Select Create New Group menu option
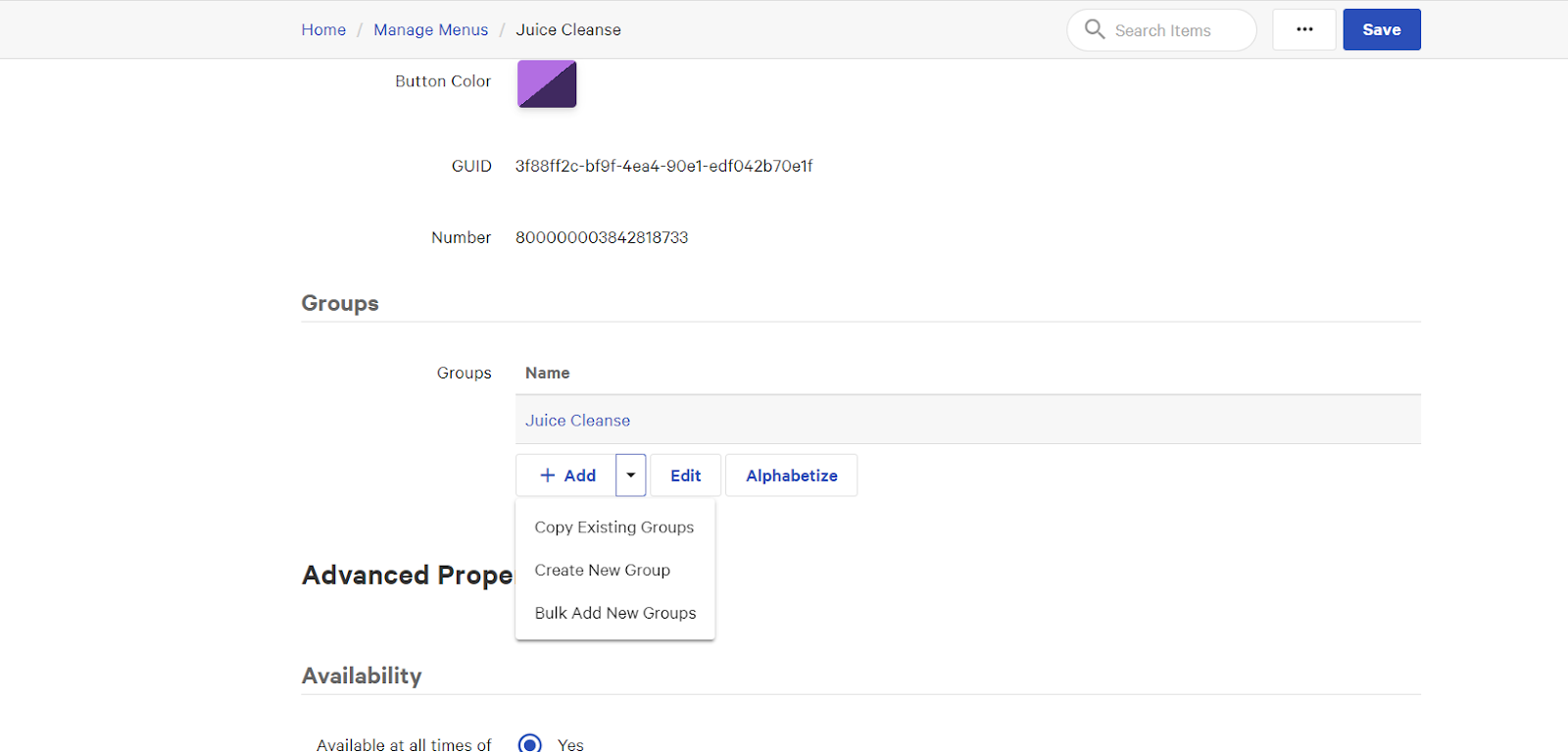 603,571
